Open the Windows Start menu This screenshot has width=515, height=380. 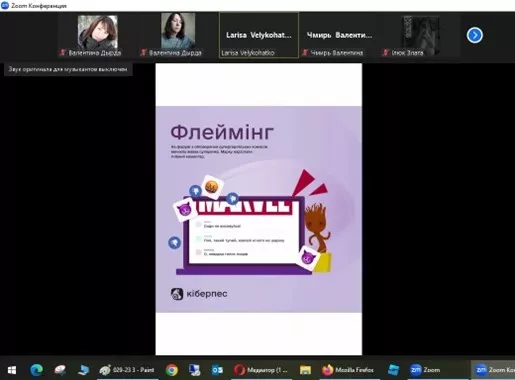pos(12,370)
